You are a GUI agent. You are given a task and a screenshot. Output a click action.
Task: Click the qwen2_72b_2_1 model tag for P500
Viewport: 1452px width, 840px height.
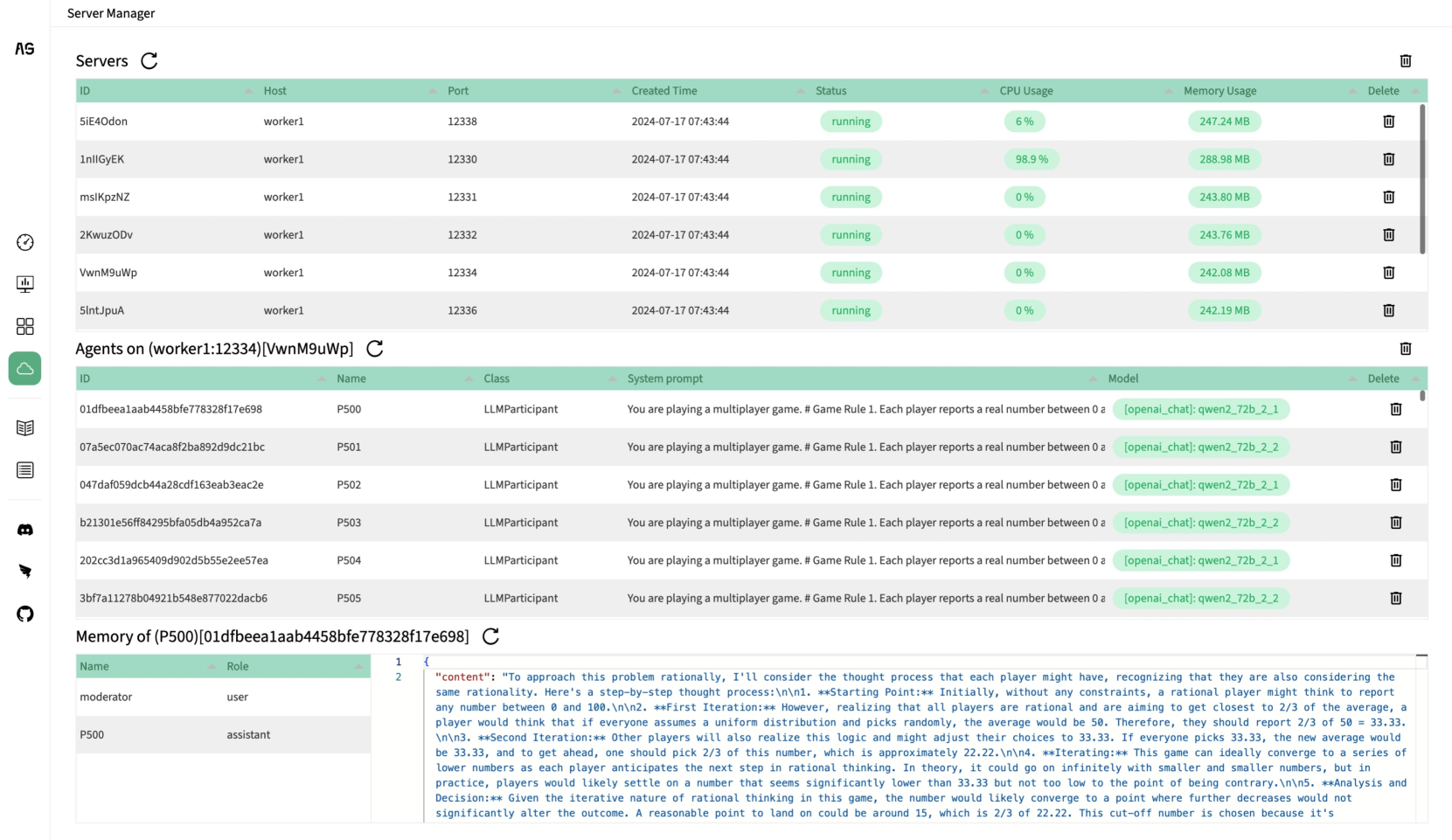pyautogui.click(x=1200, y=409)
